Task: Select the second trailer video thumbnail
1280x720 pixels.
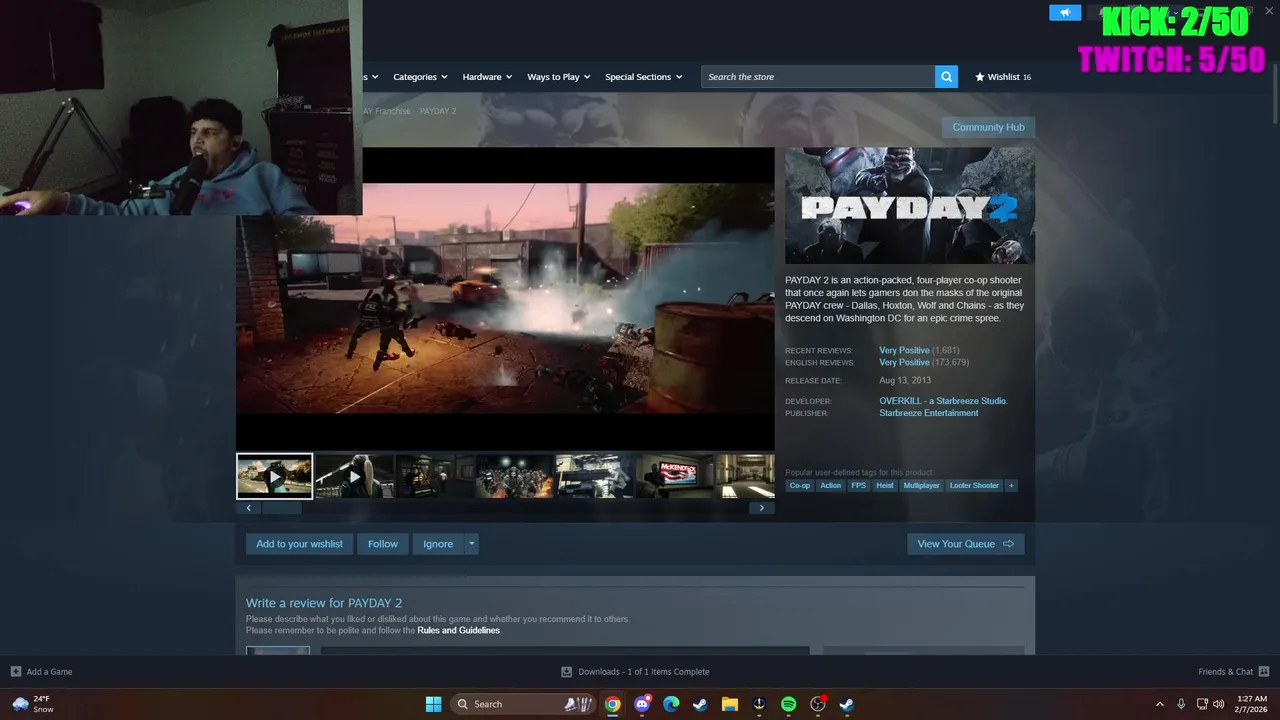Action: pos(354,476)
